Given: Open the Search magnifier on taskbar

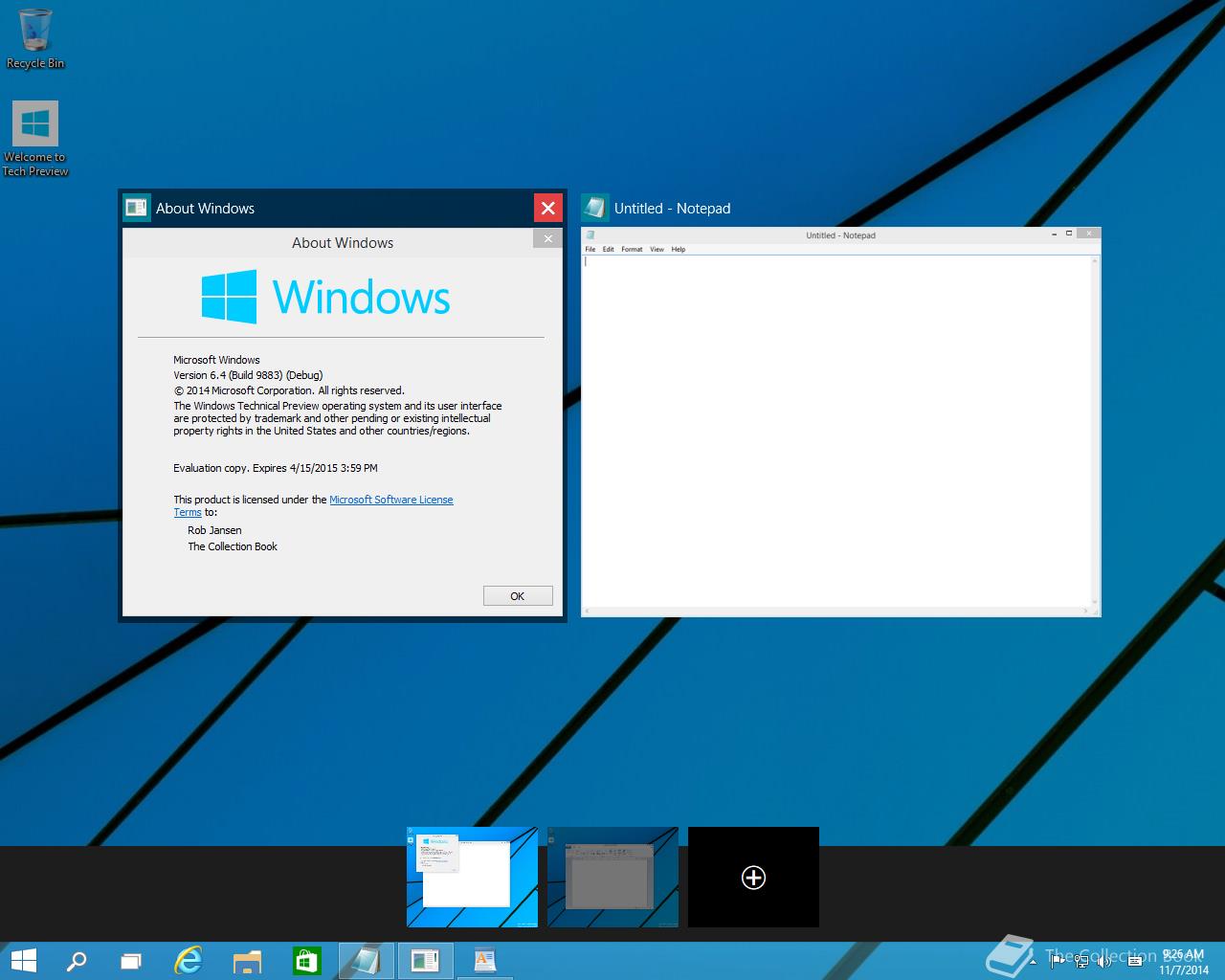Looking at the screenshot, I should click(76, 961).
